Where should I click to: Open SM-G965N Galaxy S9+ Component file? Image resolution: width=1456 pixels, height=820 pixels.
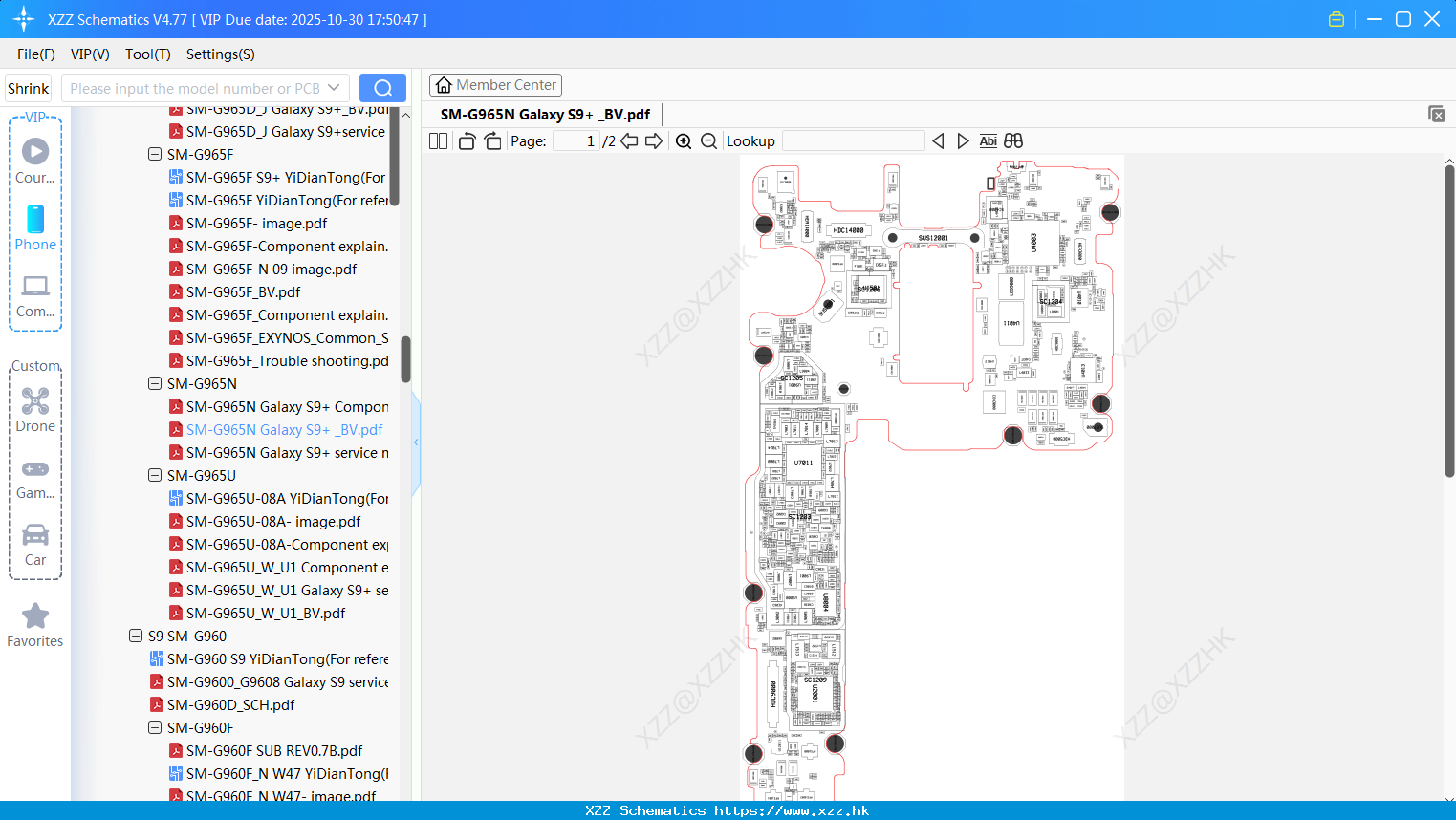278,406
